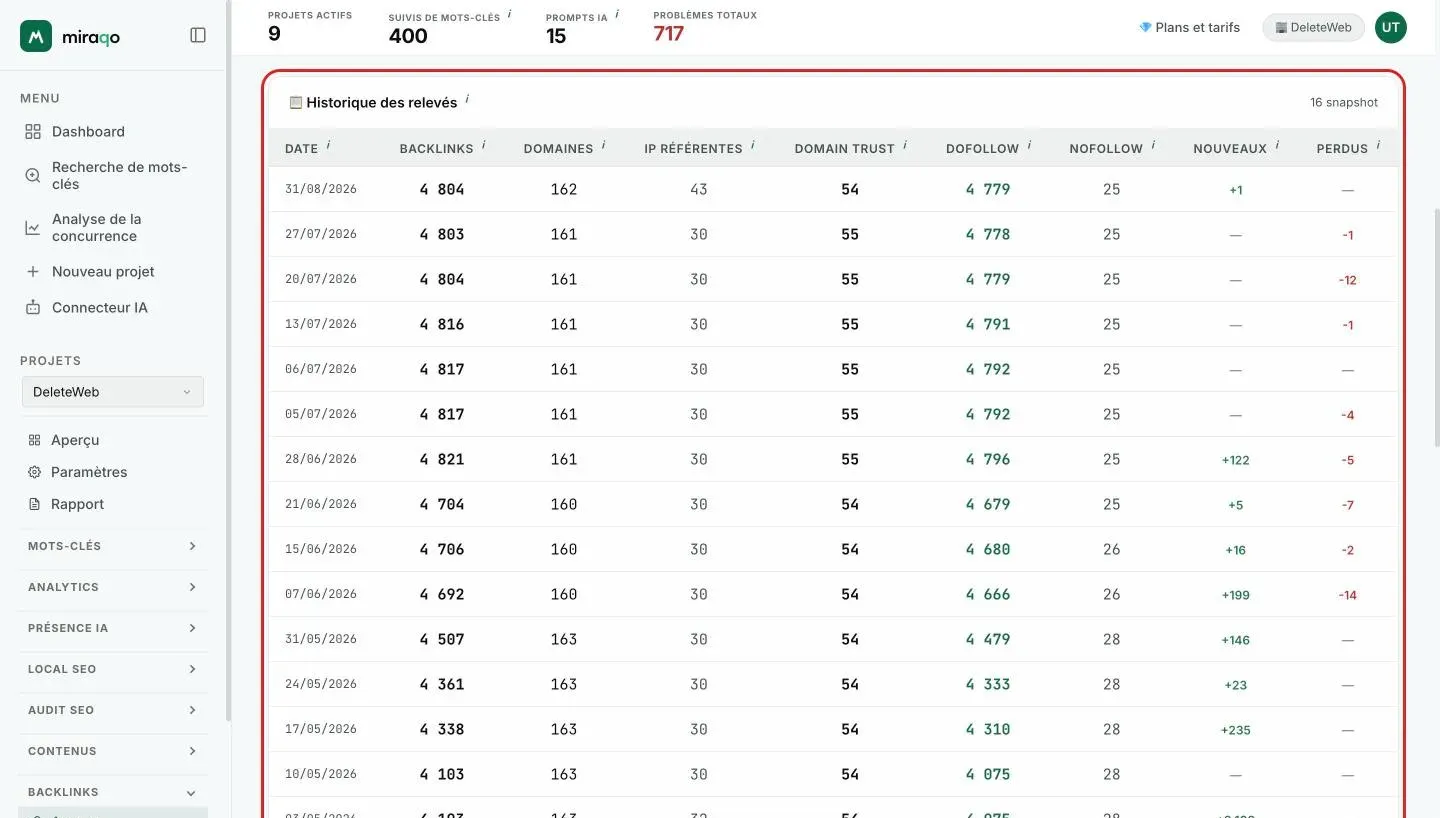The image size is (1440, 818).
Task: Click the DATE column header
Action: coord(301,149)
